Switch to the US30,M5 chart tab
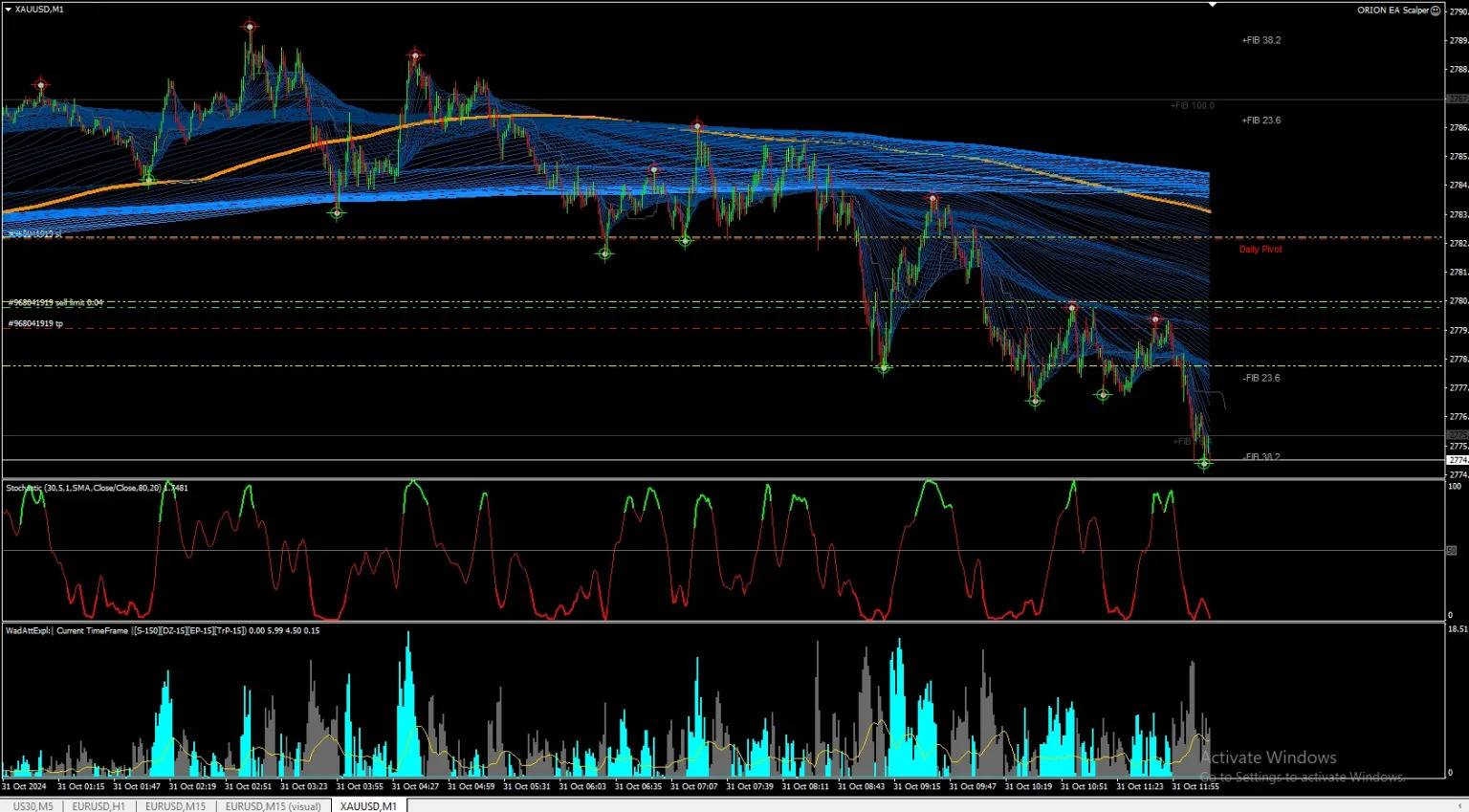The image size is (1469, 812). pos(33,806)
